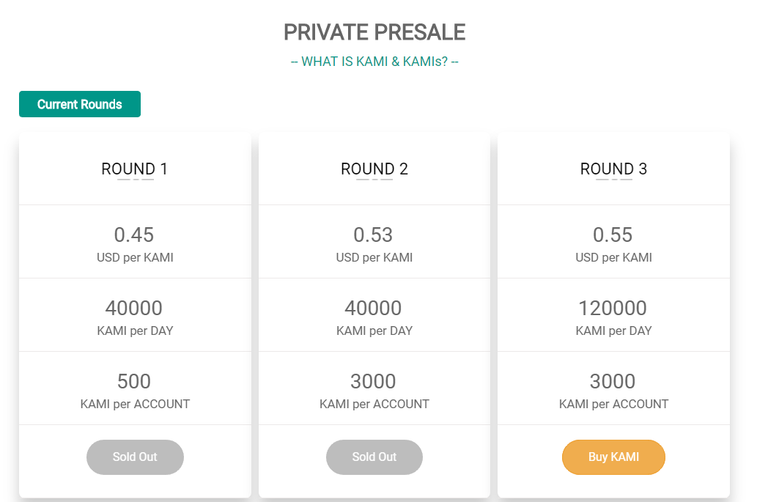Click Round 1's 40000 KAMI per DAY

(x=135, y=317)
